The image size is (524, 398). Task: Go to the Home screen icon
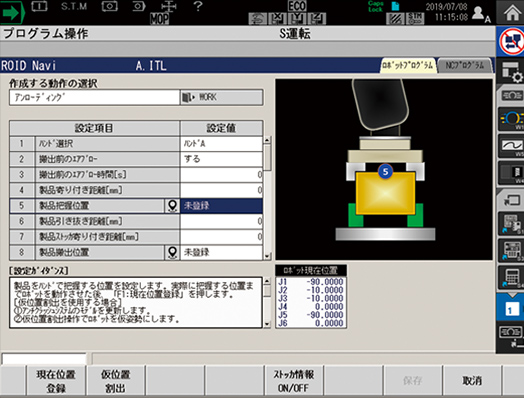click(x=512, y=13)
